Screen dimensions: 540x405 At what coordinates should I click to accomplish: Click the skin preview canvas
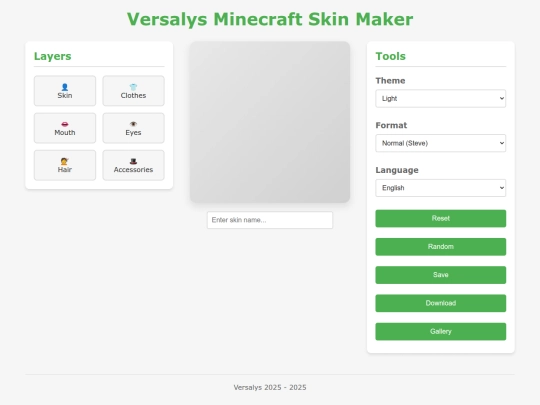(270, 122)
